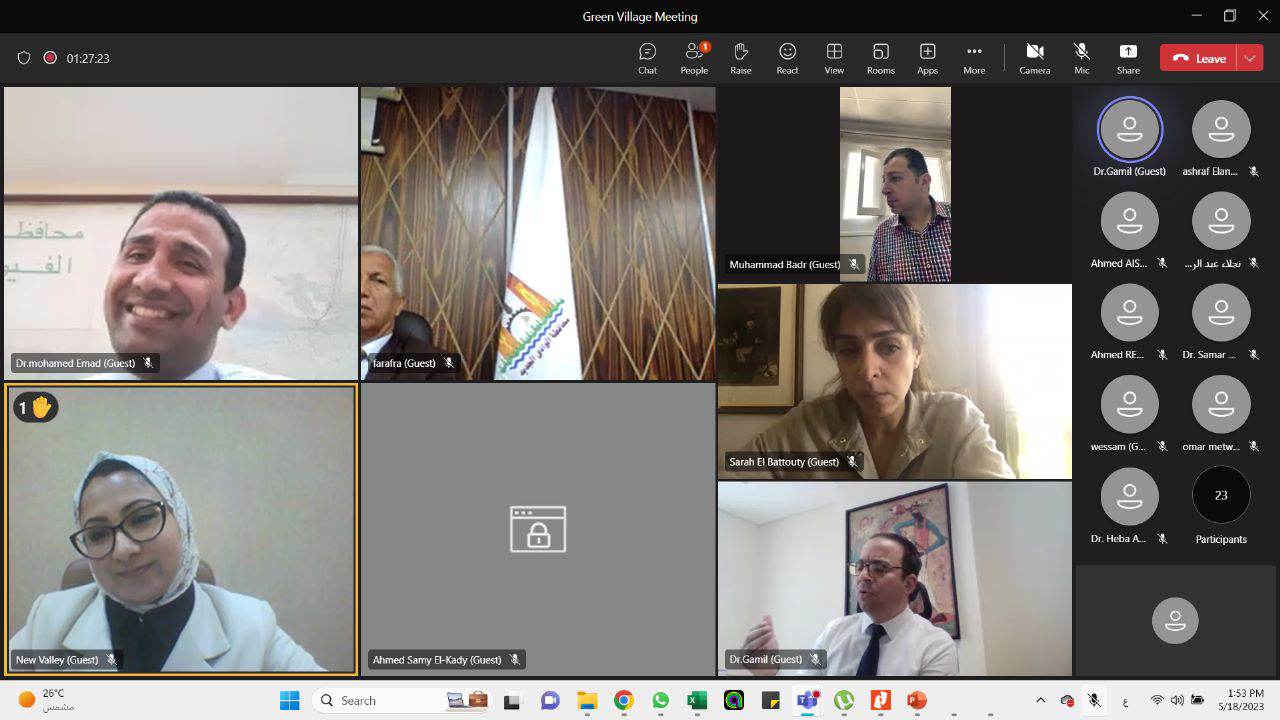Viewport: 1280px width, 720px height.
Task: Open Excel from the taskbar
Action: tap(697, 700)
